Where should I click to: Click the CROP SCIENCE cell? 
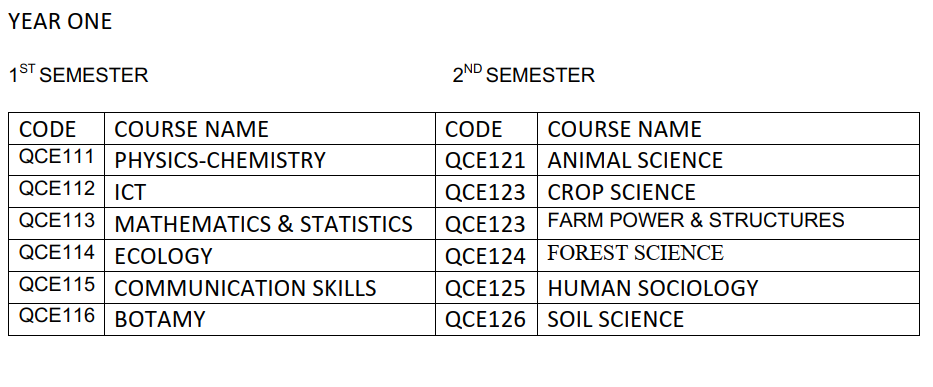728,192
